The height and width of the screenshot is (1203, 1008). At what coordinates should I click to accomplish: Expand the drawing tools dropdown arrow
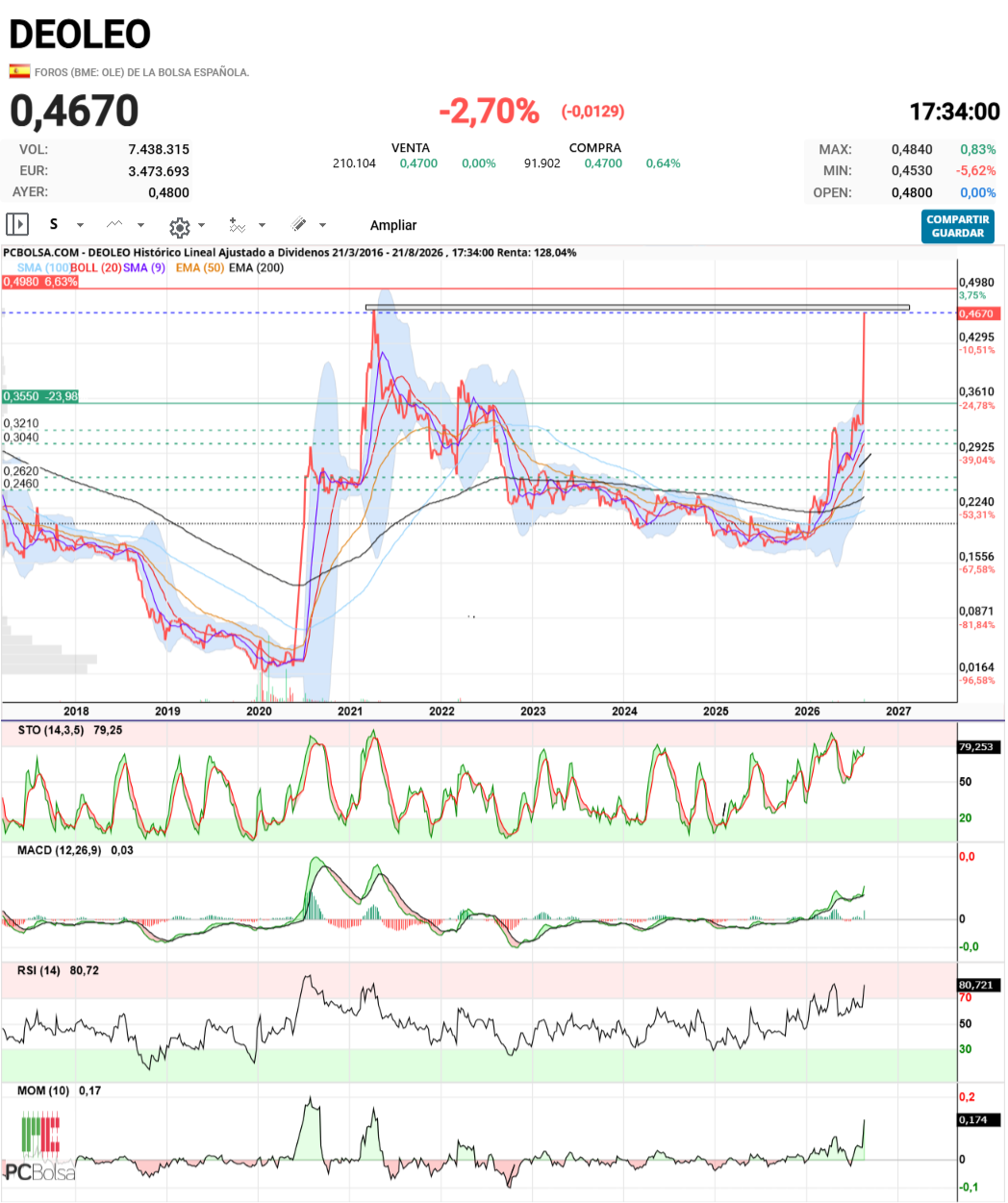[x=322, y=225]
